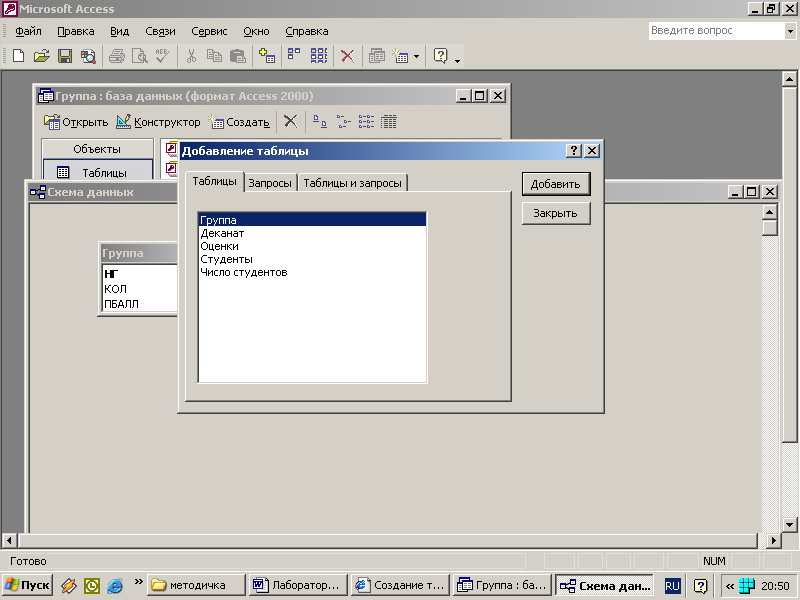800x600 pixels.
Task: Click the Spelling check icon
Action: pyautogui.click(x=163, y=56)
